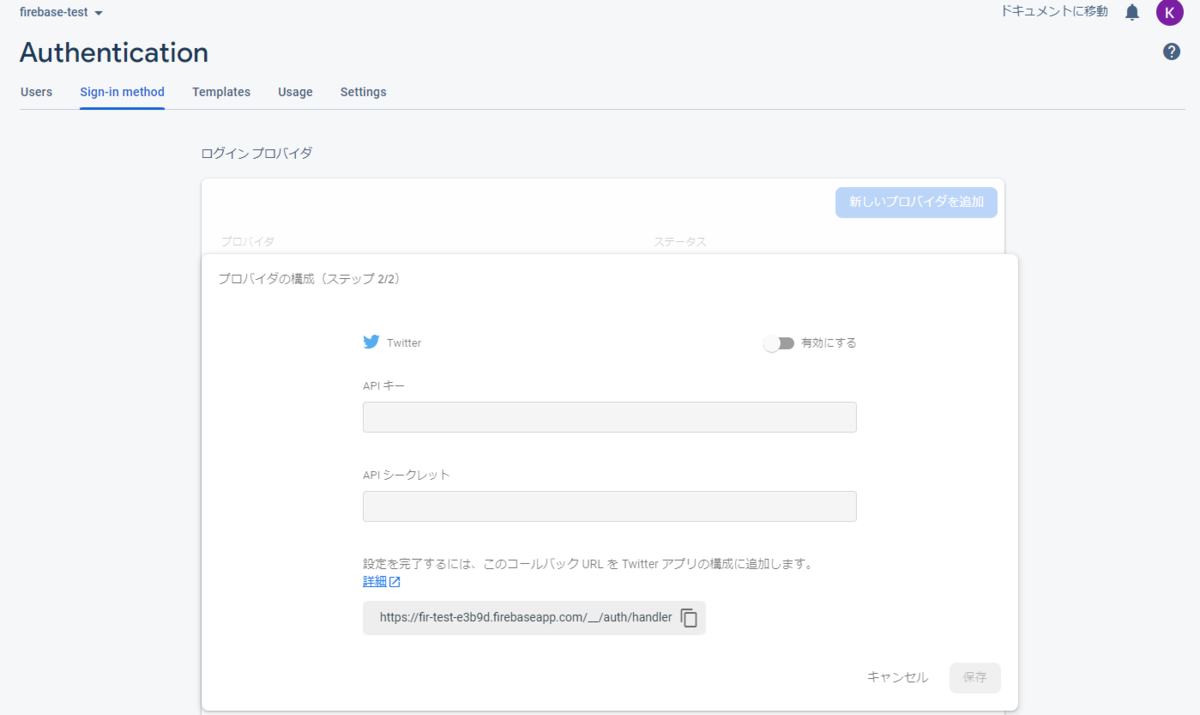
Task: Click the 保存 button
Action: click(975, 678)
